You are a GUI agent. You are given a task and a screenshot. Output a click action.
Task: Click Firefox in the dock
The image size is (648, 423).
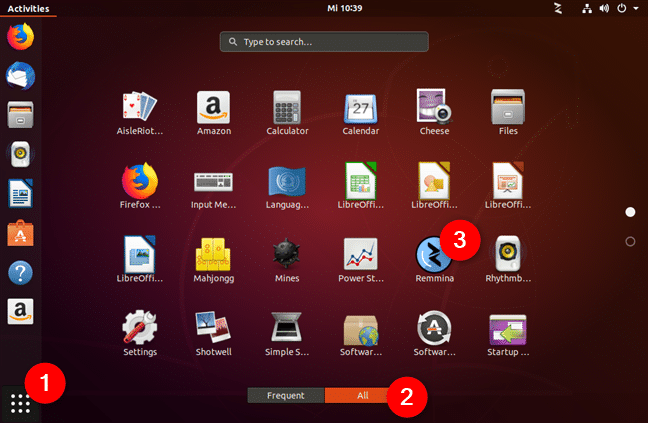tap(20, 37)
